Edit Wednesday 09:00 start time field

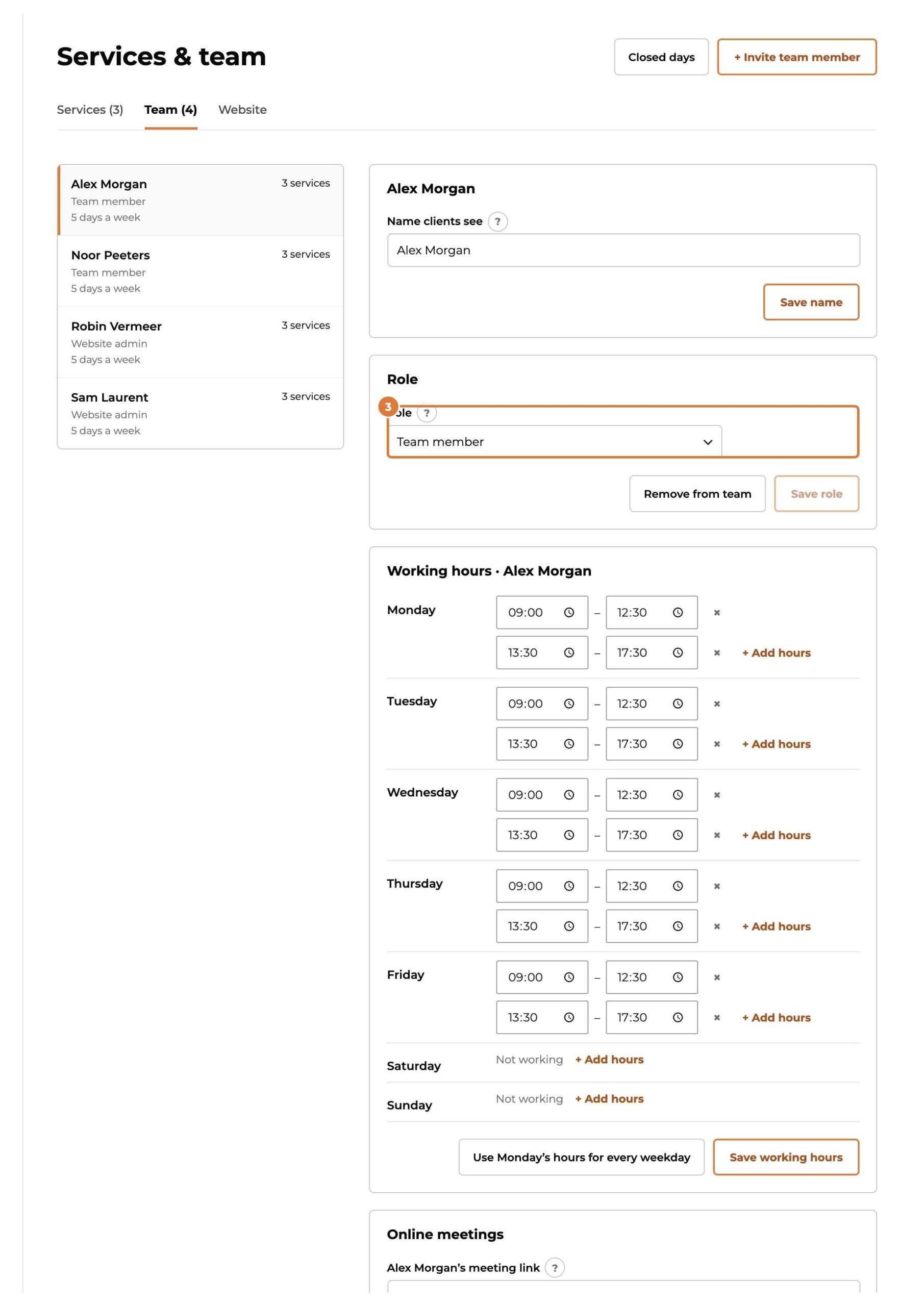point(542,795)
